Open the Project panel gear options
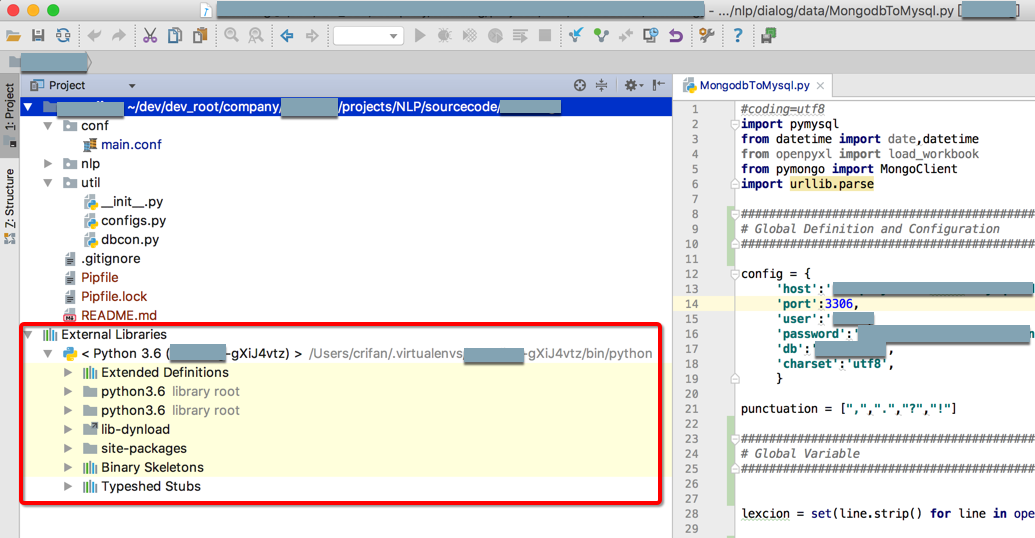The width and height of the screenshot is (1035, 538). (x=633, y=85)
